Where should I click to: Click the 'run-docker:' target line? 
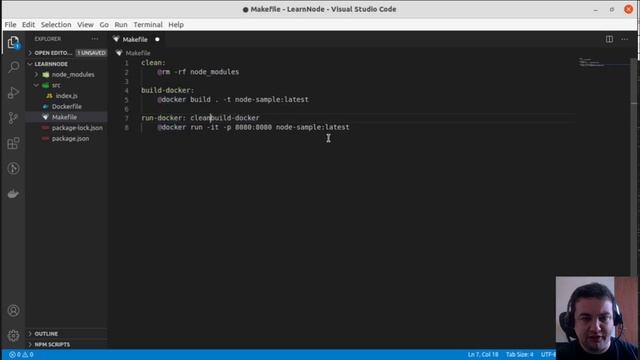200,118
